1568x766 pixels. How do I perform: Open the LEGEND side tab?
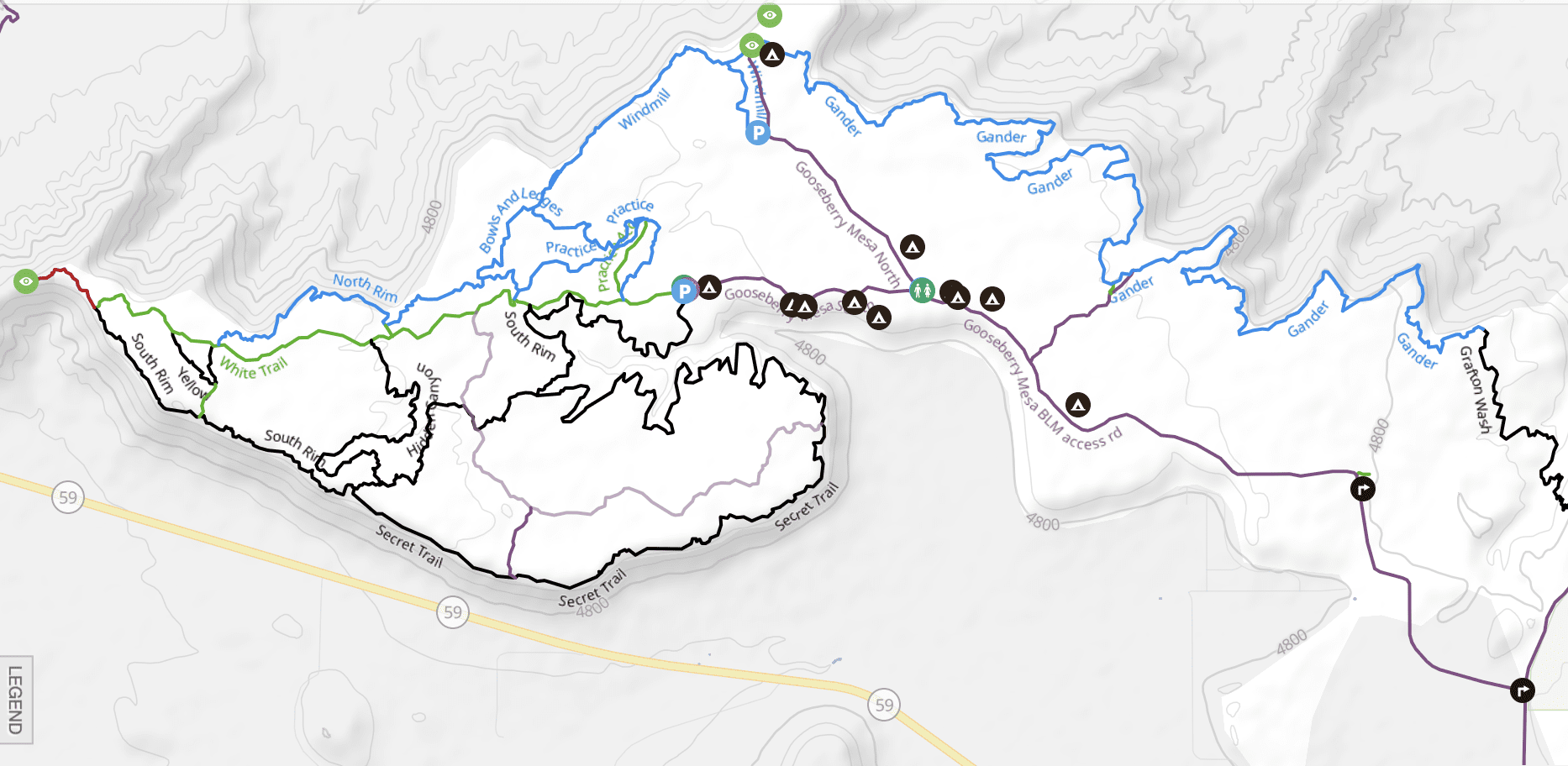[16, 700]
